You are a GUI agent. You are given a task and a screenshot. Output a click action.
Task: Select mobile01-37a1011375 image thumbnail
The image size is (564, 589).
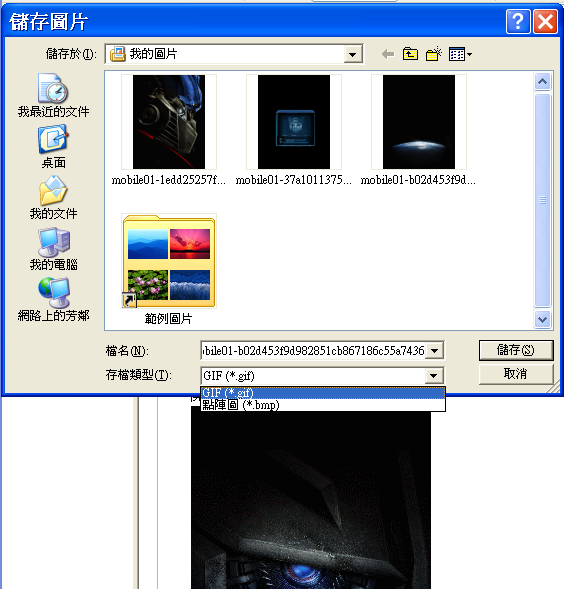pos(293,122)
